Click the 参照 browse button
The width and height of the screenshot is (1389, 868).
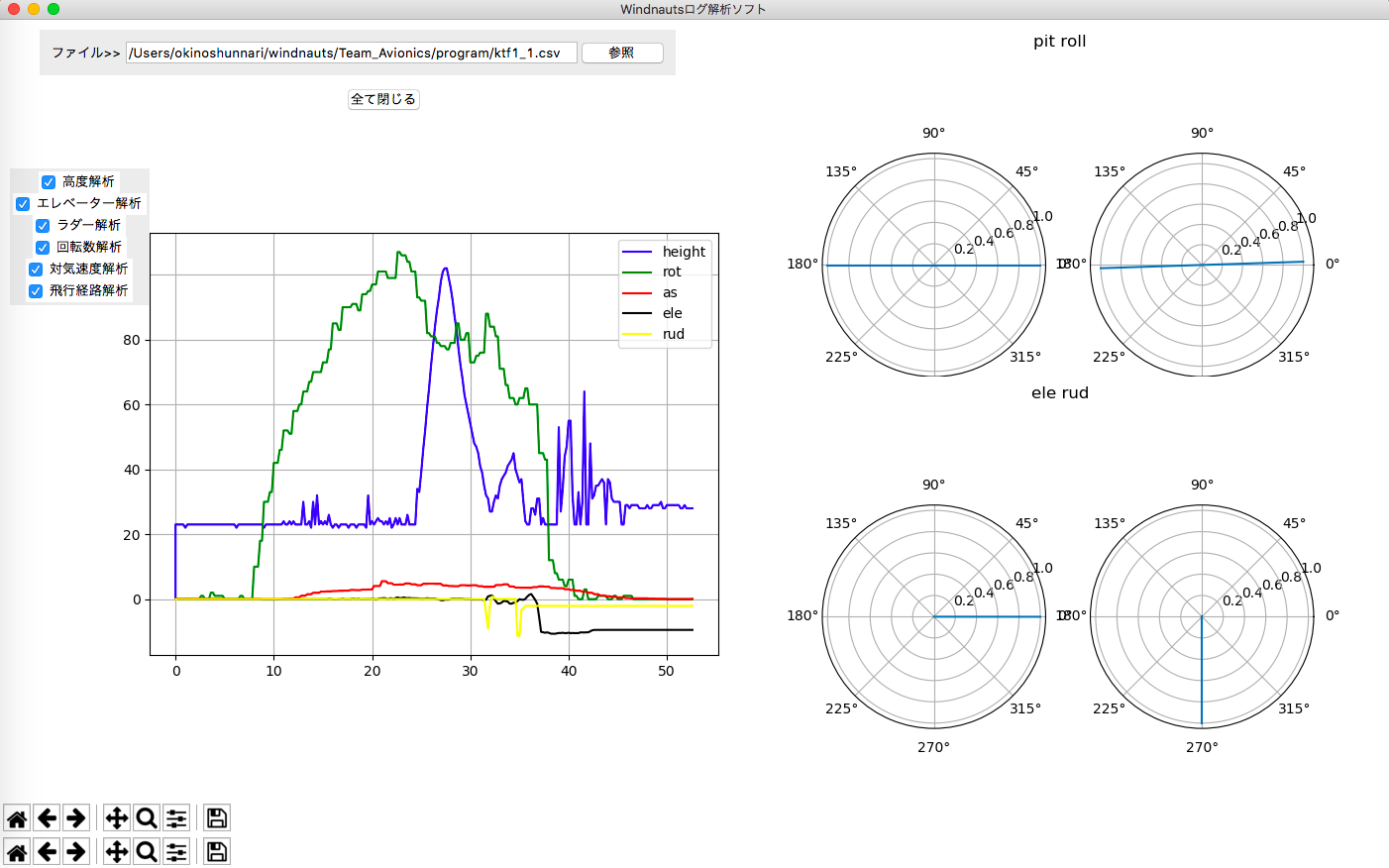point(622,53)
